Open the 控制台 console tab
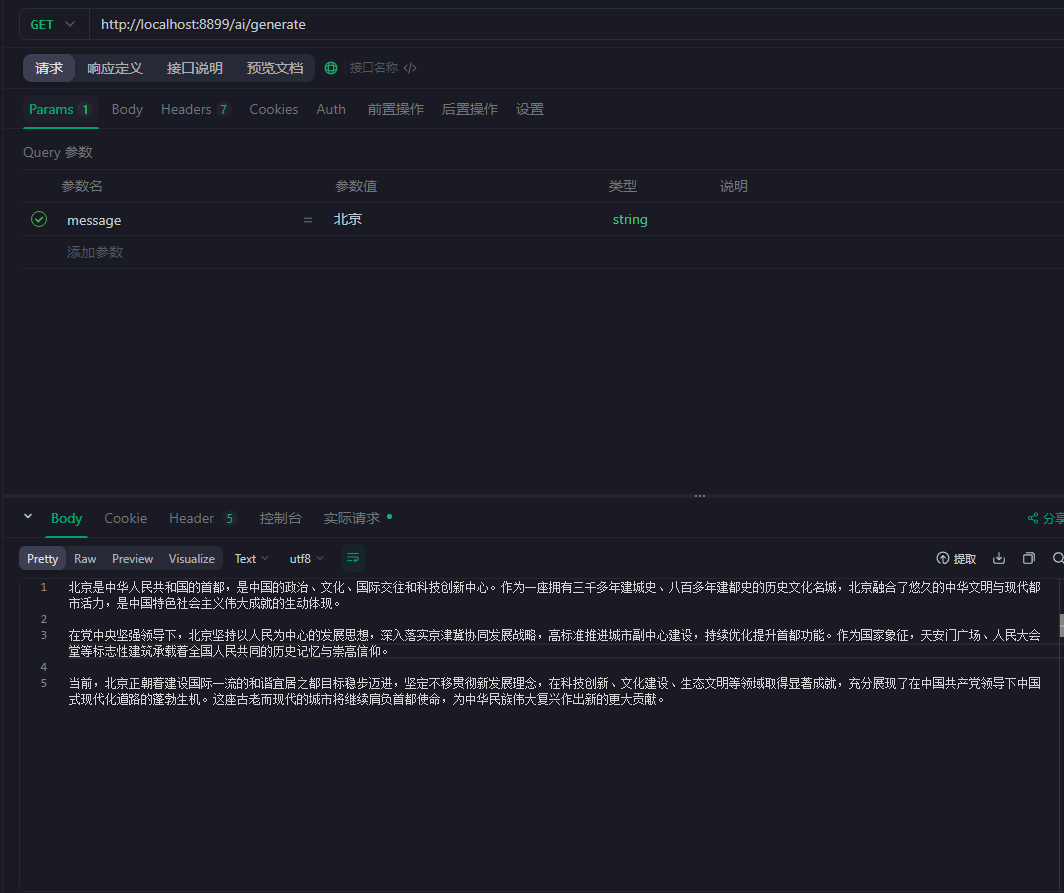Image resolution: width=1064 pixels, height=893 pixels. point(280,518)
